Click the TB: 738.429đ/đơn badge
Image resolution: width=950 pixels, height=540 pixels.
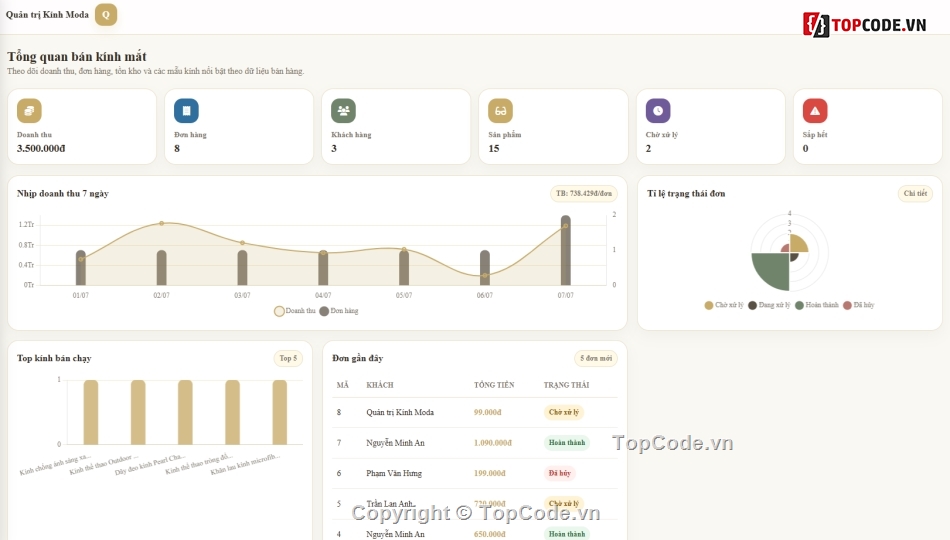583,193
